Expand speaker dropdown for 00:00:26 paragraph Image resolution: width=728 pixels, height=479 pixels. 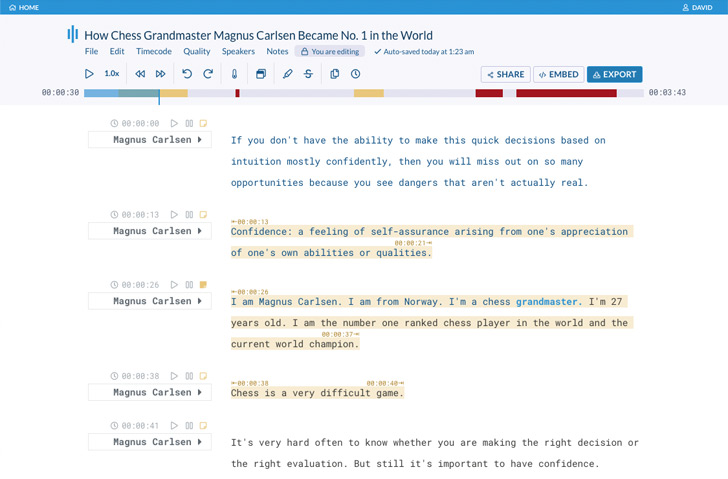point(200,301)
